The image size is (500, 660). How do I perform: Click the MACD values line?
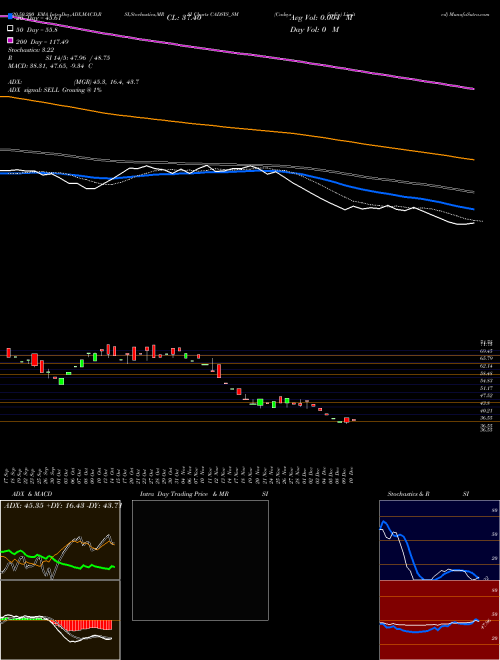[51, 66]
